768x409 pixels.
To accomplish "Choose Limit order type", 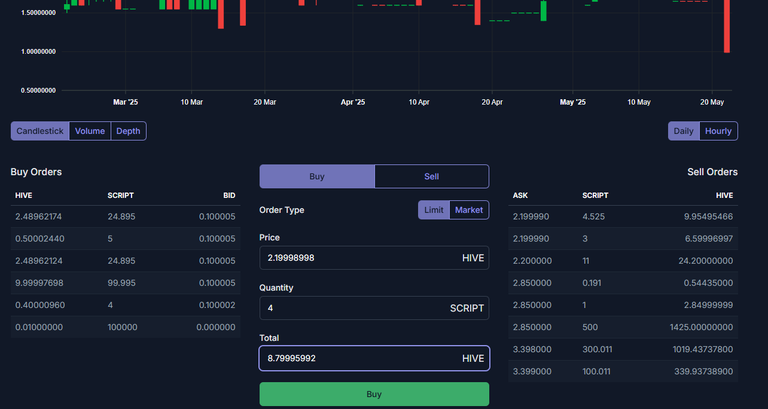I will [434, 210].
